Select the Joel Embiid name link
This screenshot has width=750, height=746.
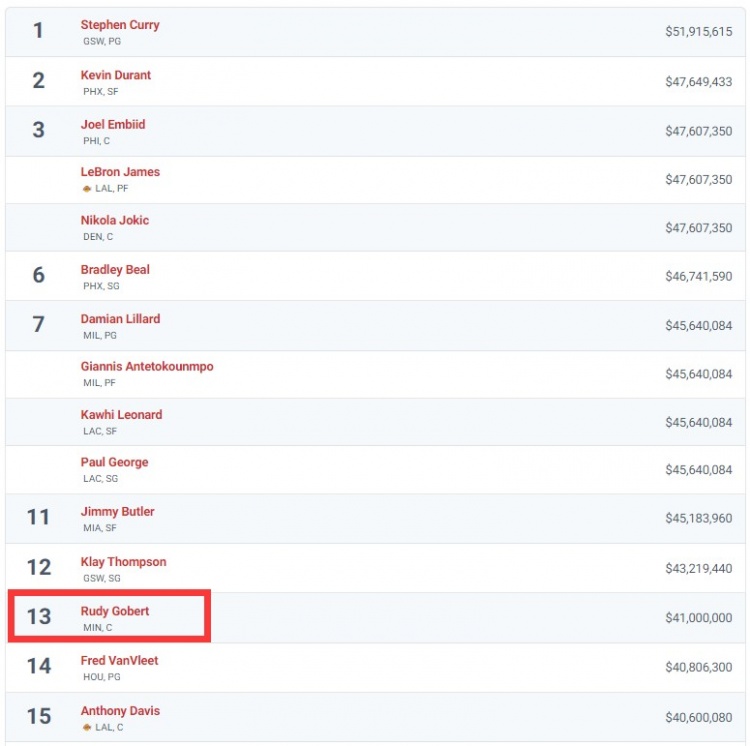pos(113,124)
